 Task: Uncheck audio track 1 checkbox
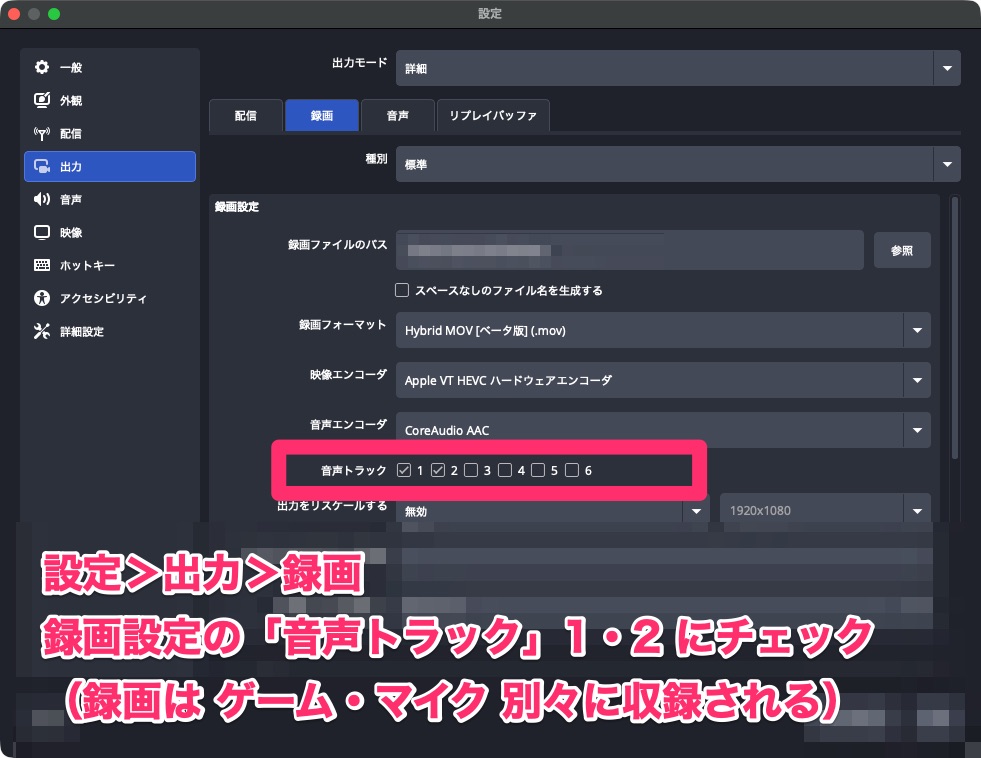tap(404, 470)
